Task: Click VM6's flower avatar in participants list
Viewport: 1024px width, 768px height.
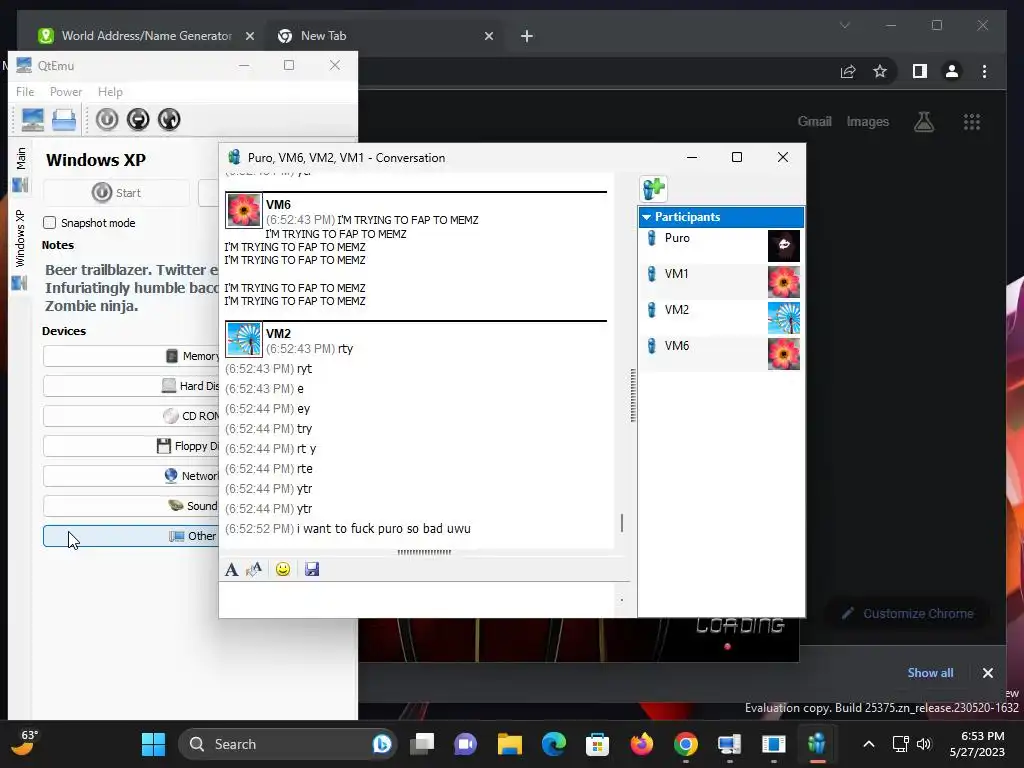Action: [784, 353]
